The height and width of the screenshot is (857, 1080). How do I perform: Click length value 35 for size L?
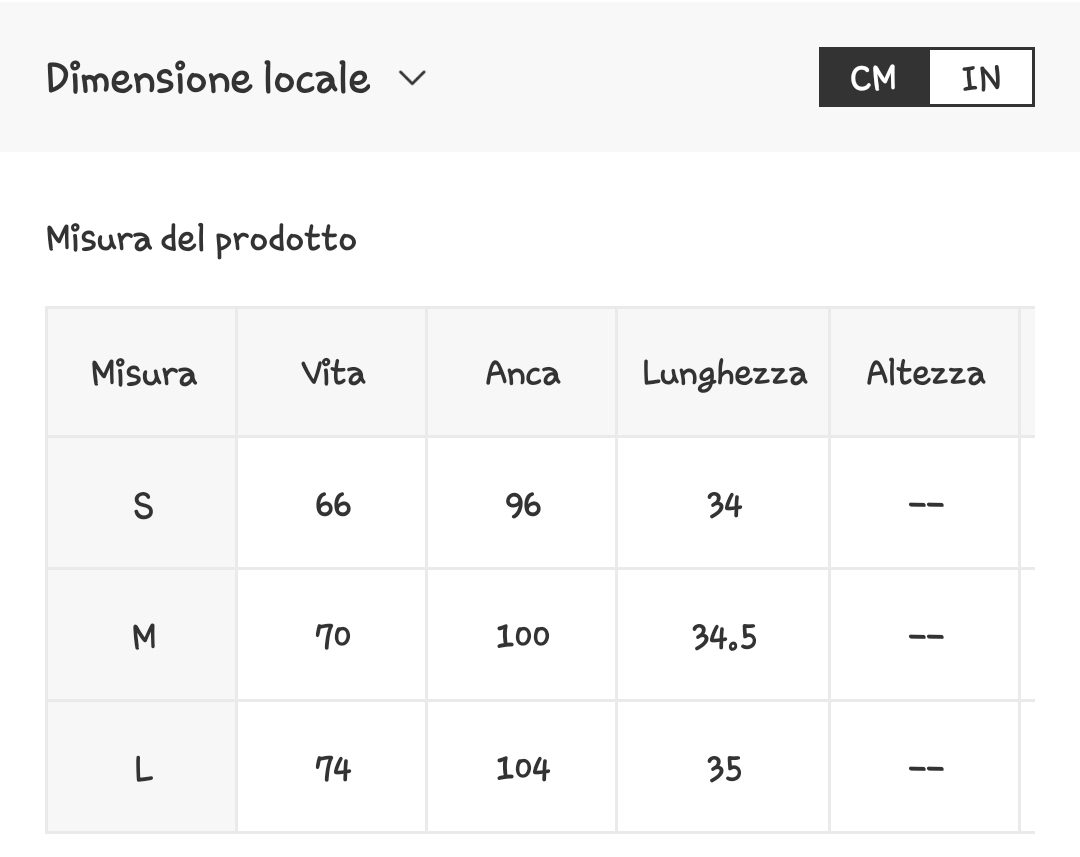tap(724, 768)
